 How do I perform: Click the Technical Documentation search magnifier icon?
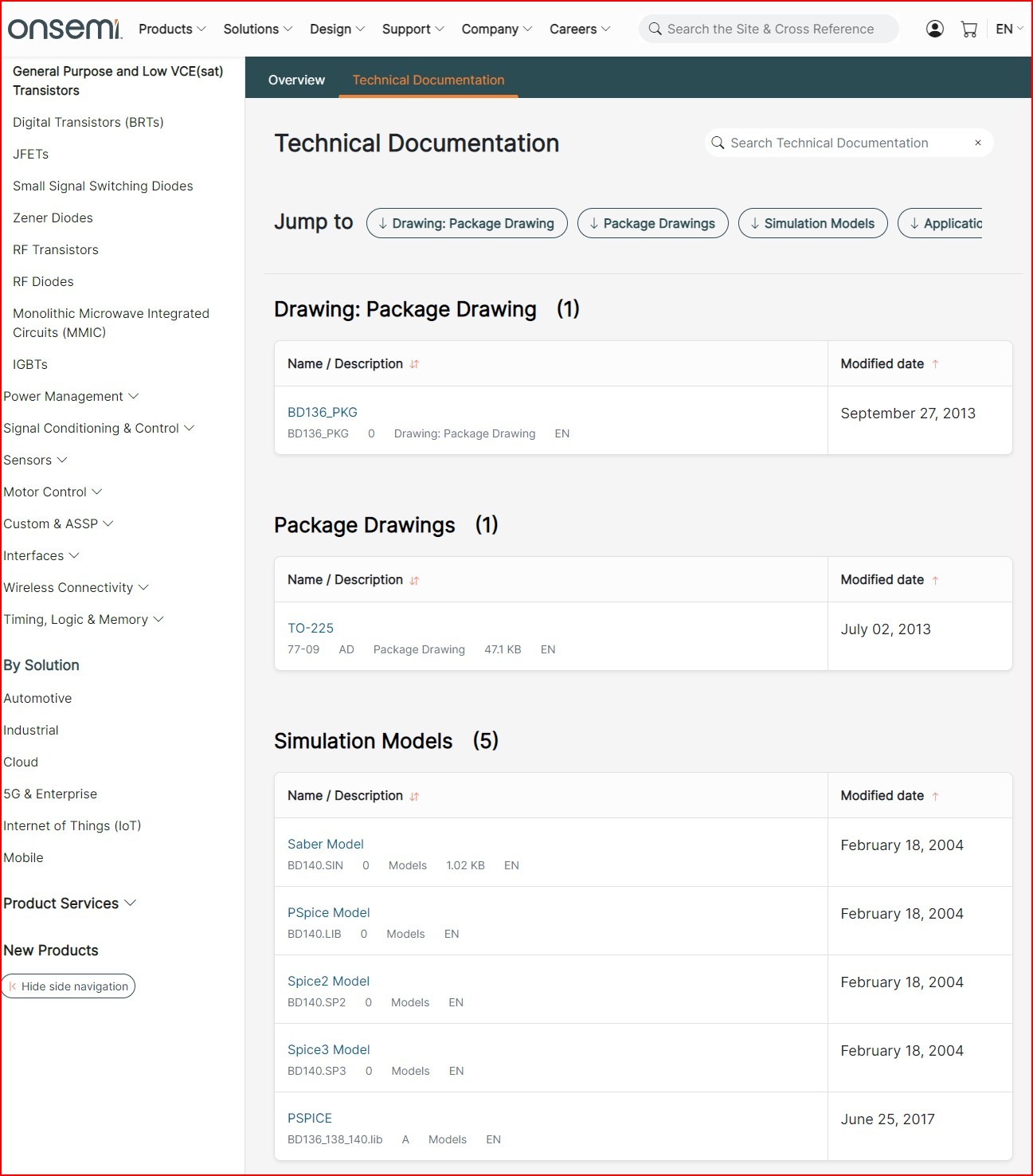(x=718, y=143)
